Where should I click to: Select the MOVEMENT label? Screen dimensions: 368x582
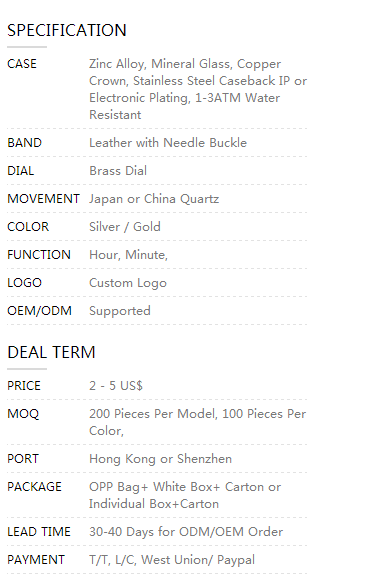pos(43,199)
